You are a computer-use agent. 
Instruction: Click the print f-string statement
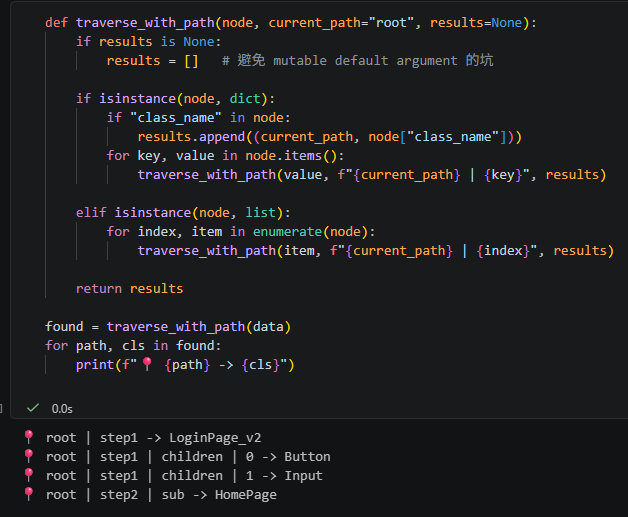coord(185,365)
